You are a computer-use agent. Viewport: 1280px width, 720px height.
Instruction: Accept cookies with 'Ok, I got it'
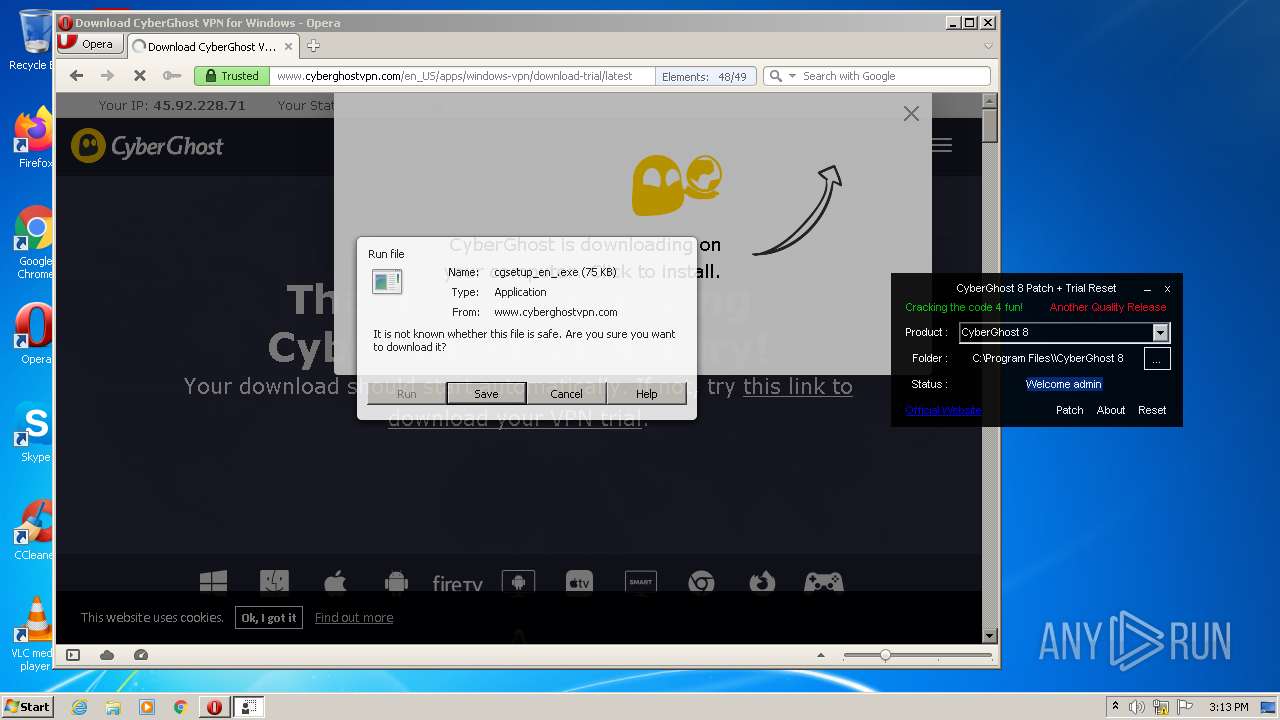[268, 617]
